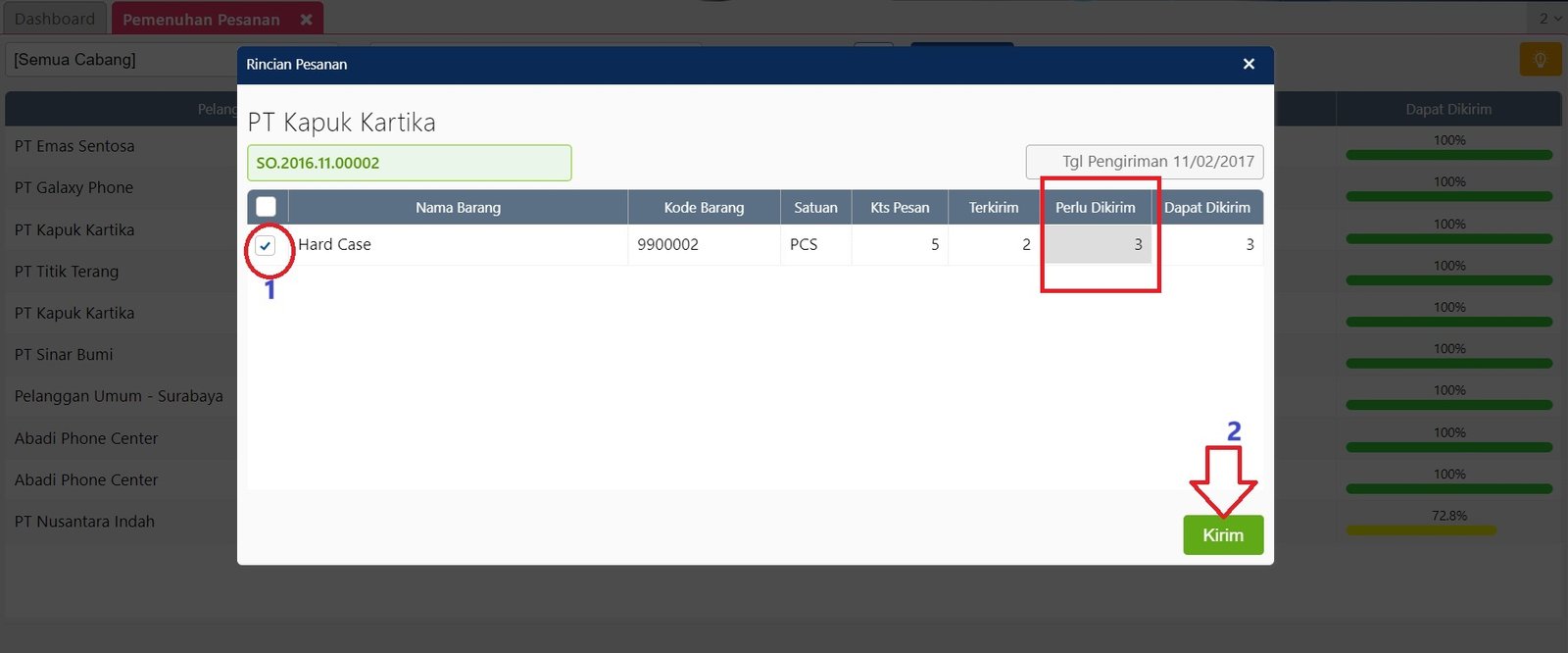
Task: Select the Pemenuhan Pesanan tab
Action: point(201,20)
